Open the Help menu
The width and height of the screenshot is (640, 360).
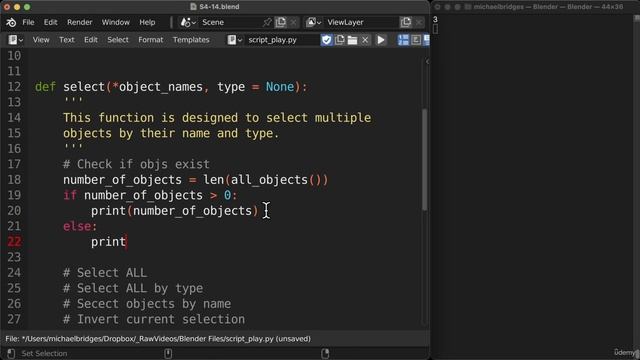point(147,22)
